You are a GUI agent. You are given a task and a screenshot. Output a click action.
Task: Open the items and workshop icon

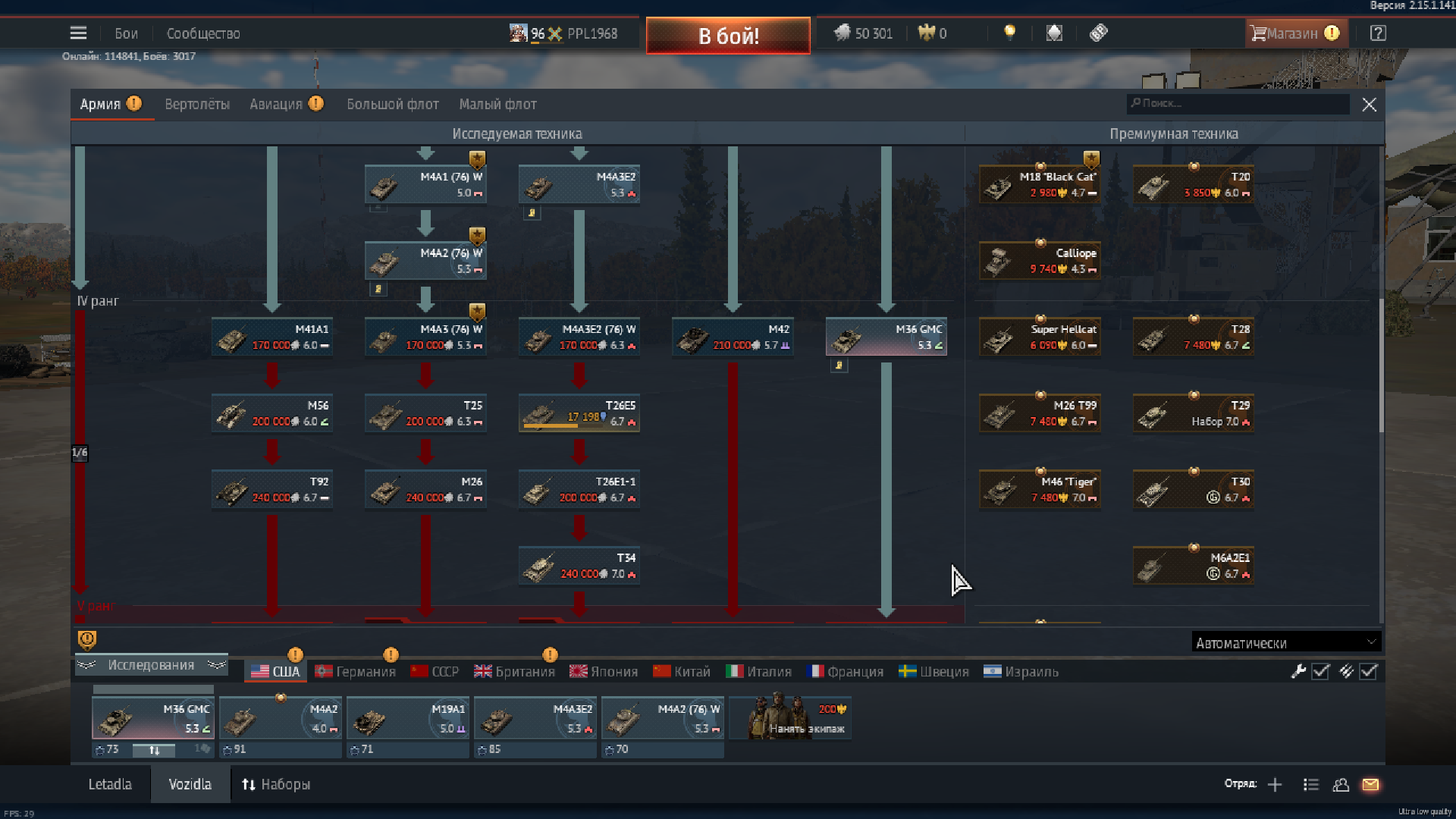[1054, 33]
